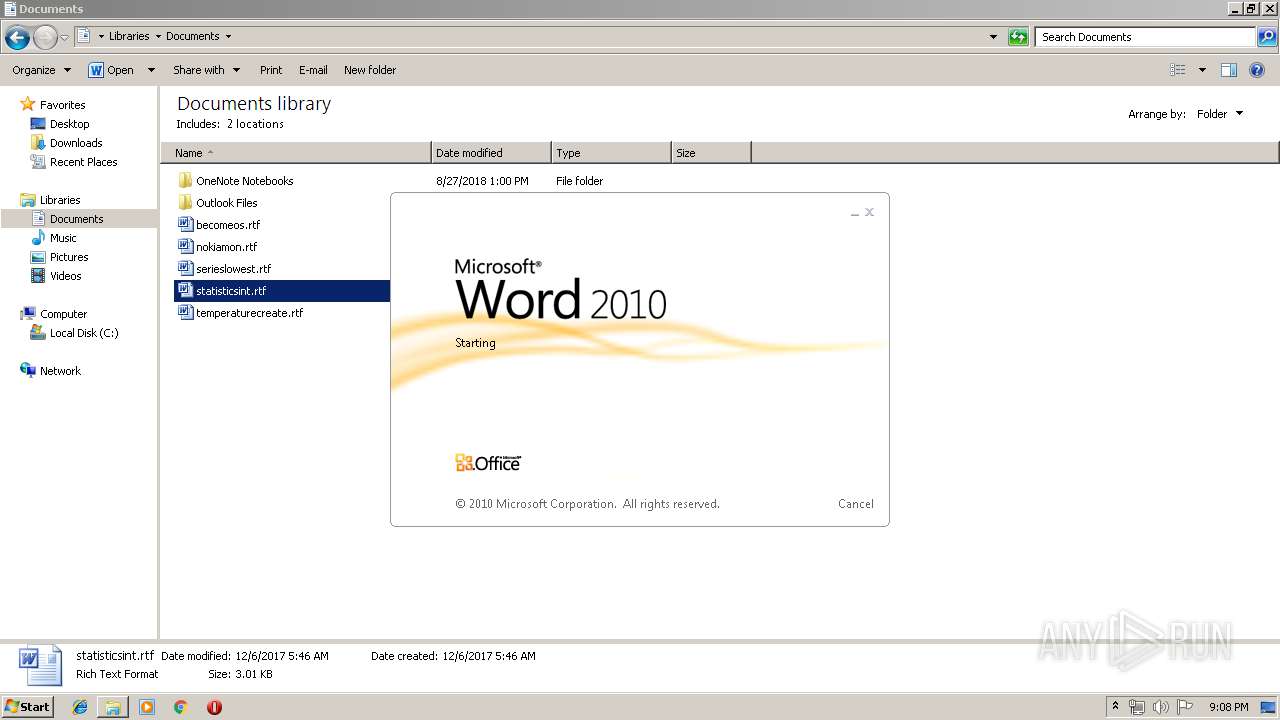Open Windows Media Player from taskbar

pyautogui.click(x=147, y=707)
